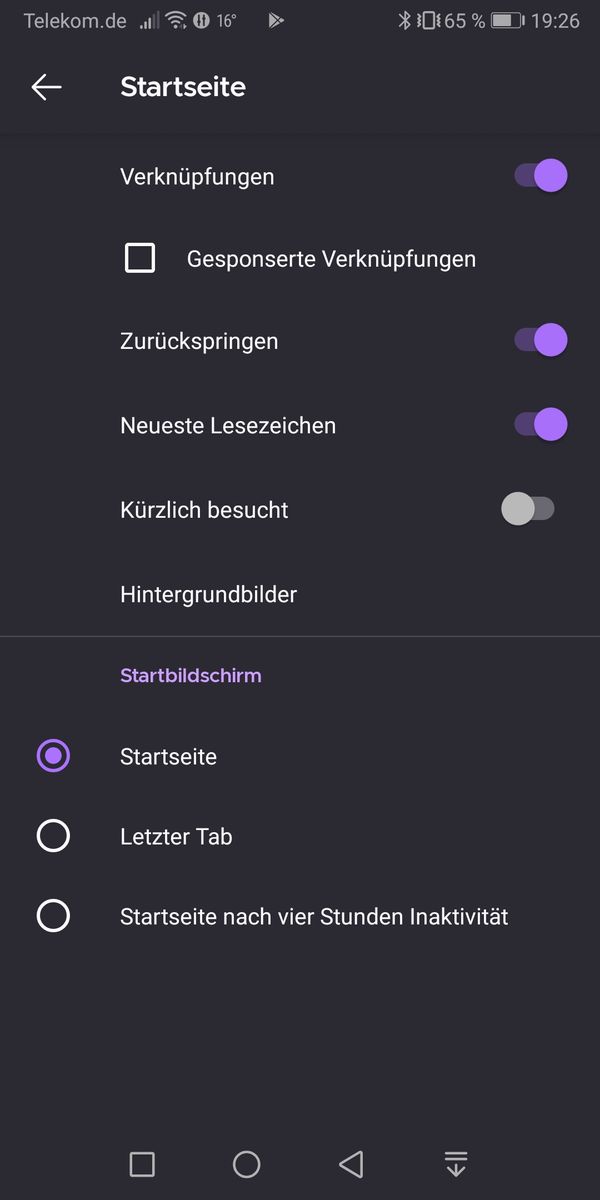
Task: Disable the Verknüpfungen toggle
Action: [x=541, y=177]
